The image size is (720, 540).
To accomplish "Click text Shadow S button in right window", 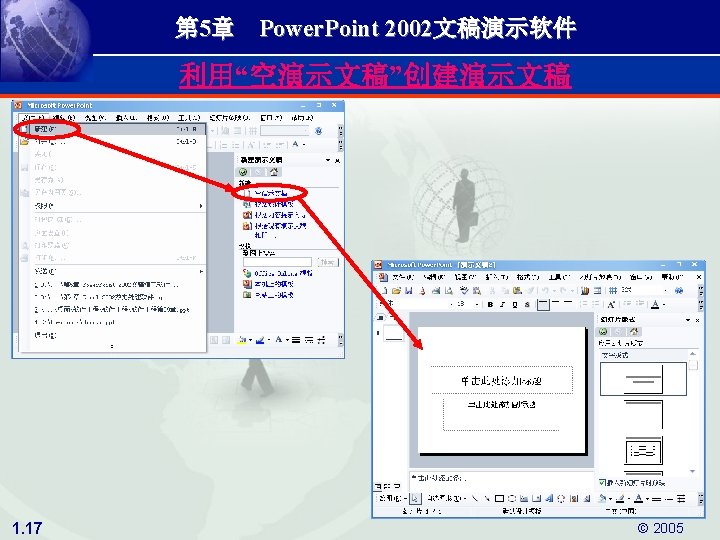I will pos(528,304).
